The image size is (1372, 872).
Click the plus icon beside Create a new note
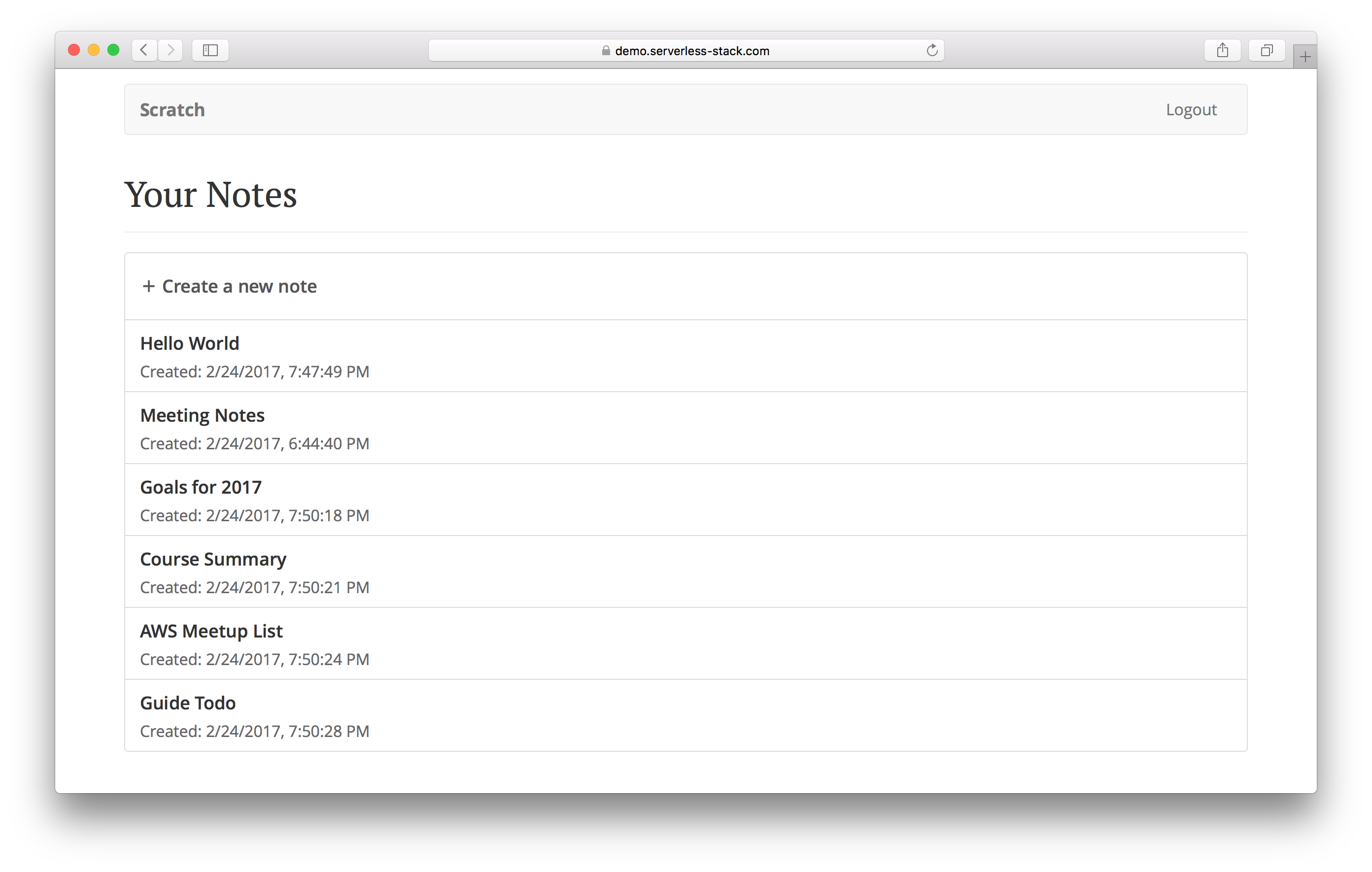tap(149, 286)
